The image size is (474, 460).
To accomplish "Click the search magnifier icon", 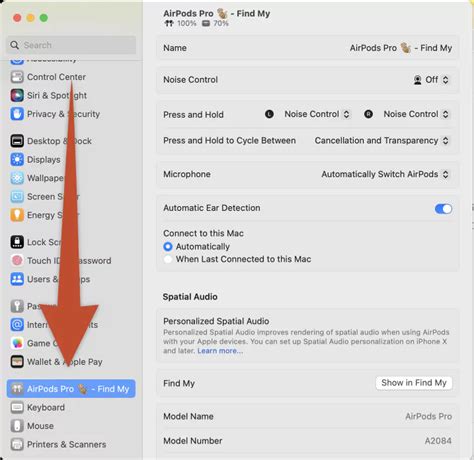I will (14, 45).
